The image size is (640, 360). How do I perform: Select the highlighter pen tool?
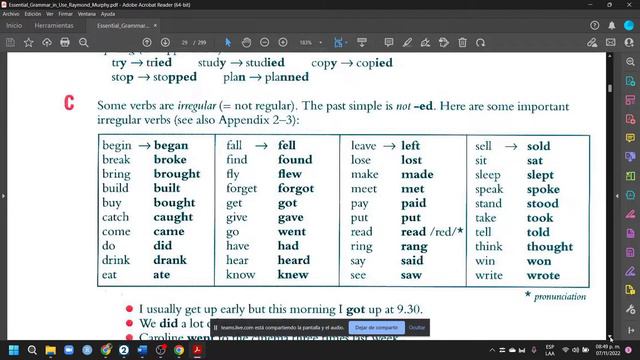click(407, 42)
